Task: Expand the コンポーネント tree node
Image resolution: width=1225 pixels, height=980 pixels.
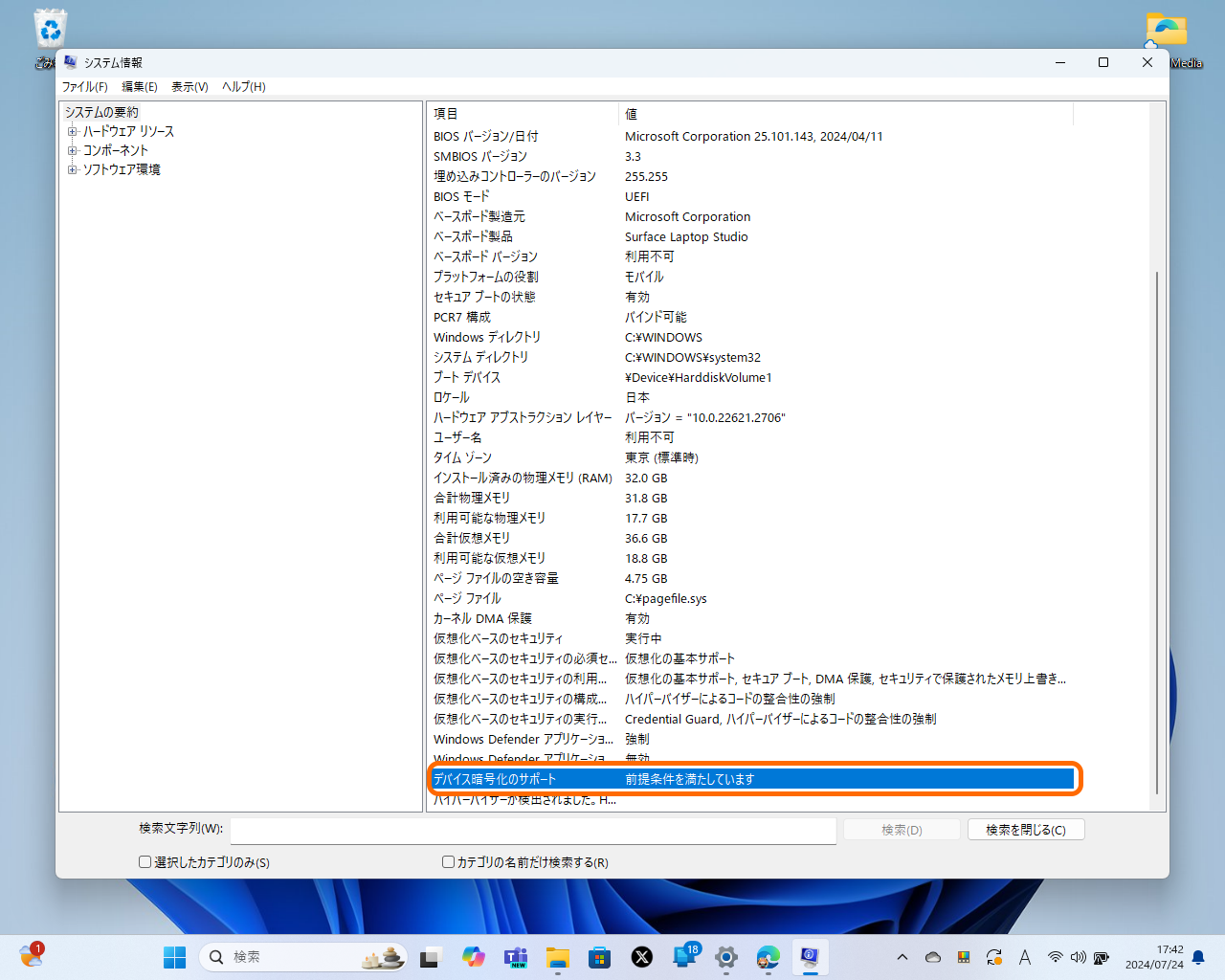Action: coord(73,150)
